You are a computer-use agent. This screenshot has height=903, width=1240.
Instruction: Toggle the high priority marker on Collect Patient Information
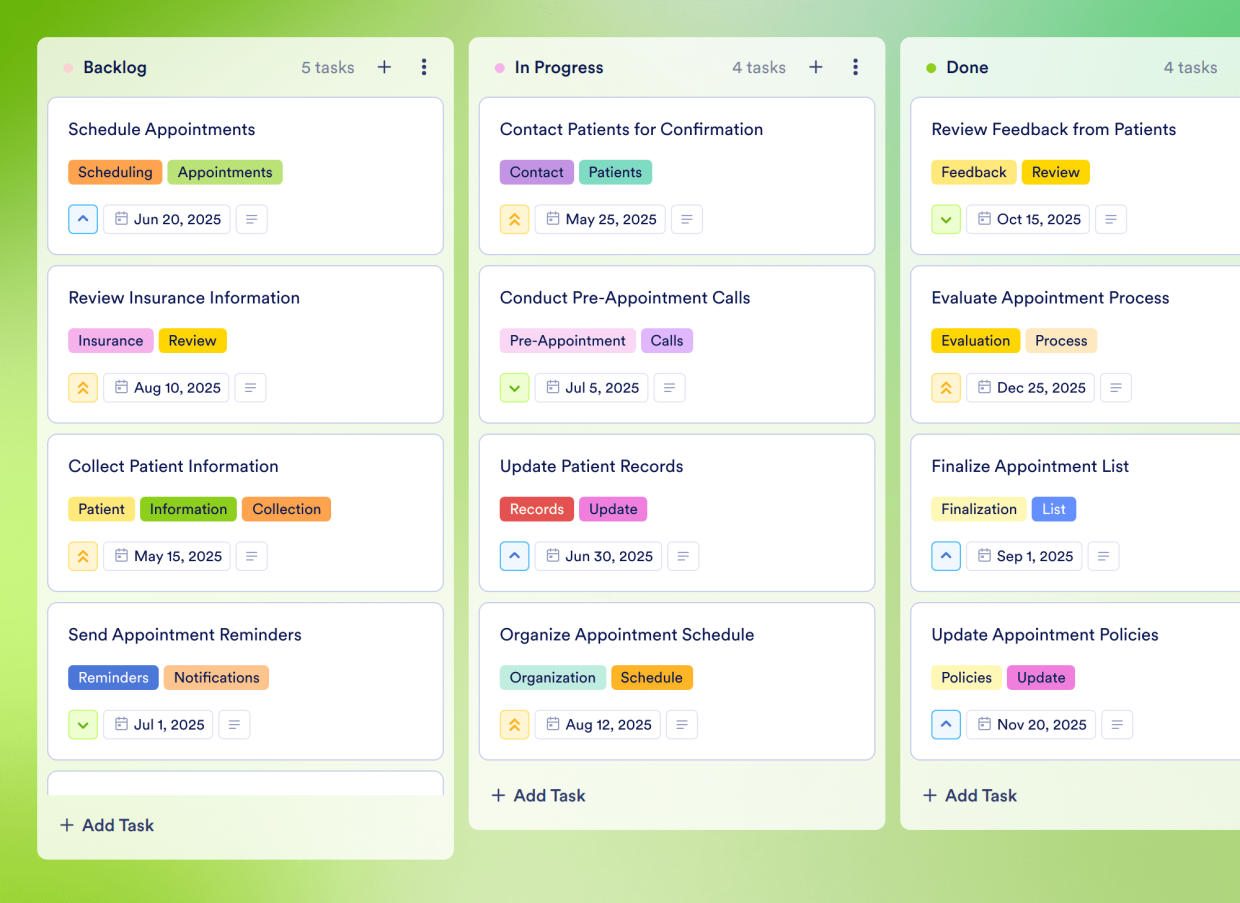[83, 556]
